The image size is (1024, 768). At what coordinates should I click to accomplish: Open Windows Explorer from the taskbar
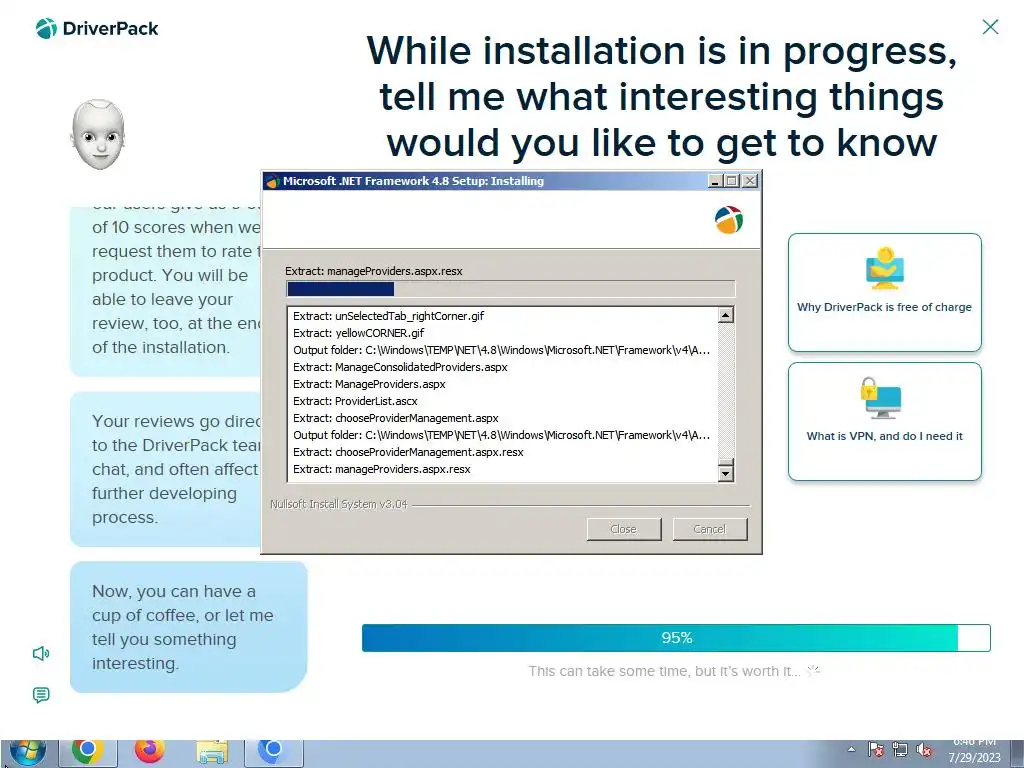[212, 753]
